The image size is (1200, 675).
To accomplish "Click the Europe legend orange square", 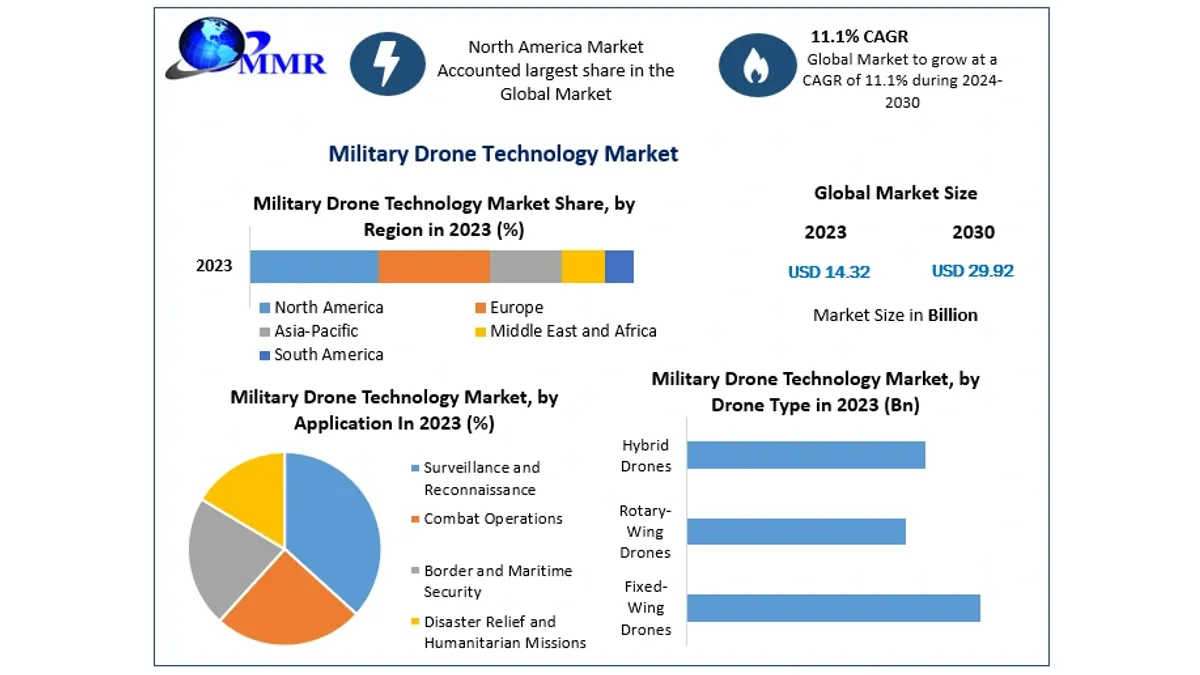I will [x=480, y=308].
